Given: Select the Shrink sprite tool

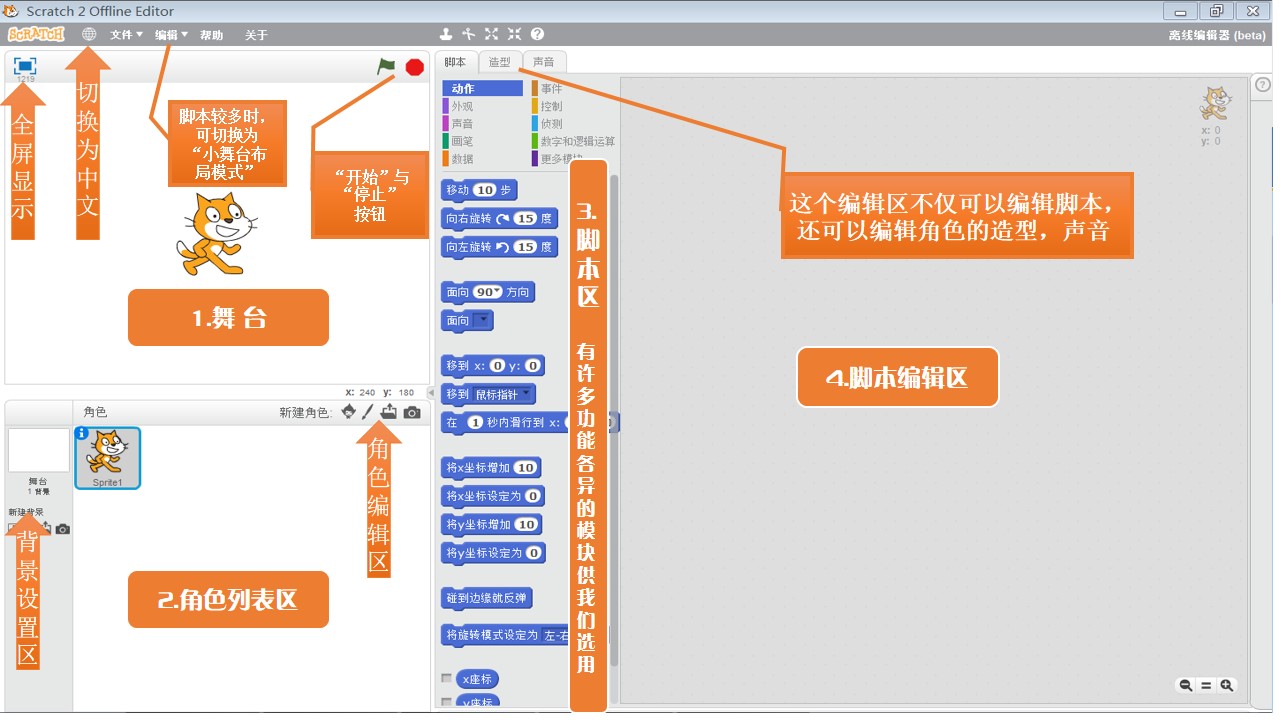Looking at the screenshot, I should (x=514, y=34).
